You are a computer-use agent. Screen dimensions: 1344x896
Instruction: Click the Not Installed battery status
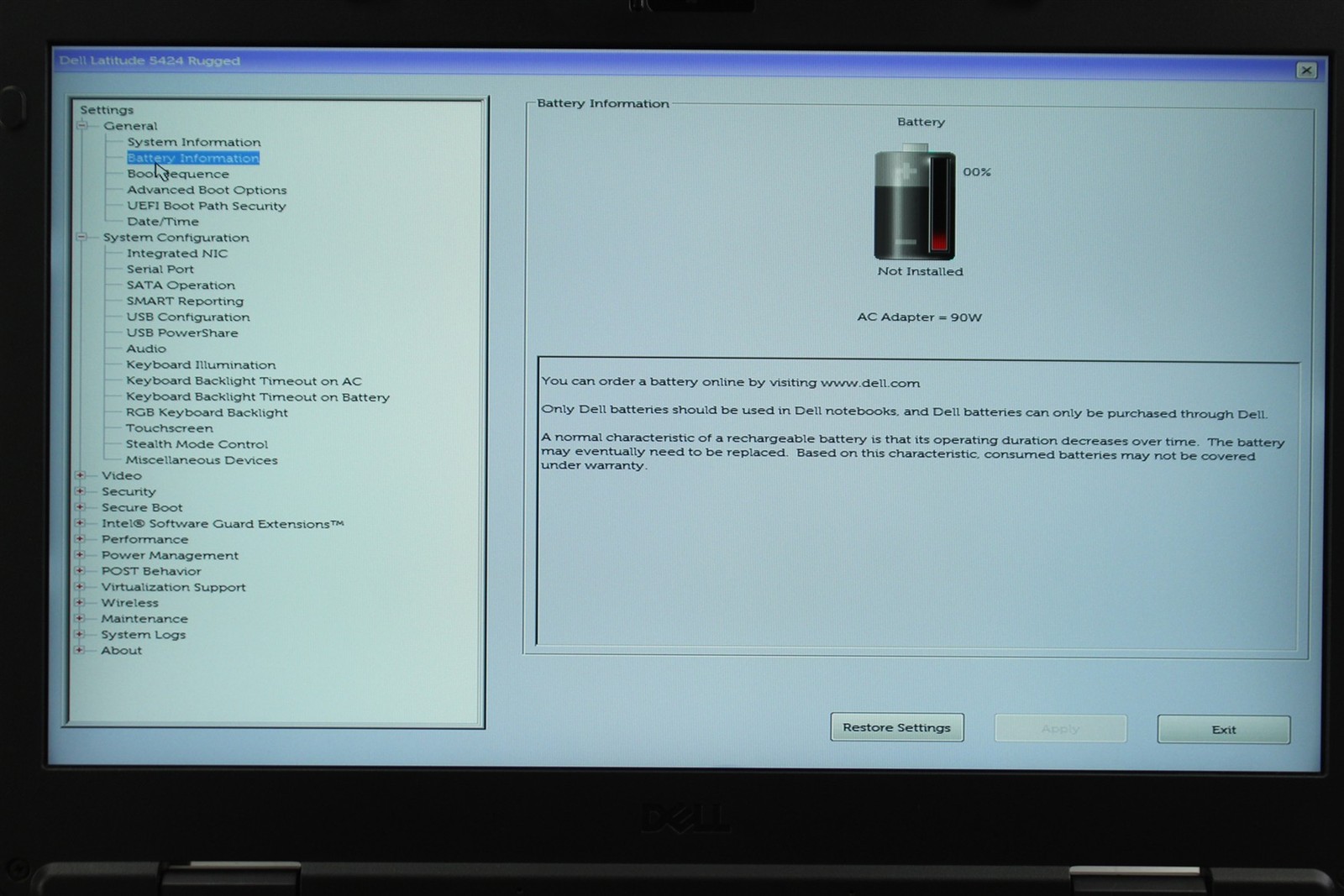(x=920, y=271)
